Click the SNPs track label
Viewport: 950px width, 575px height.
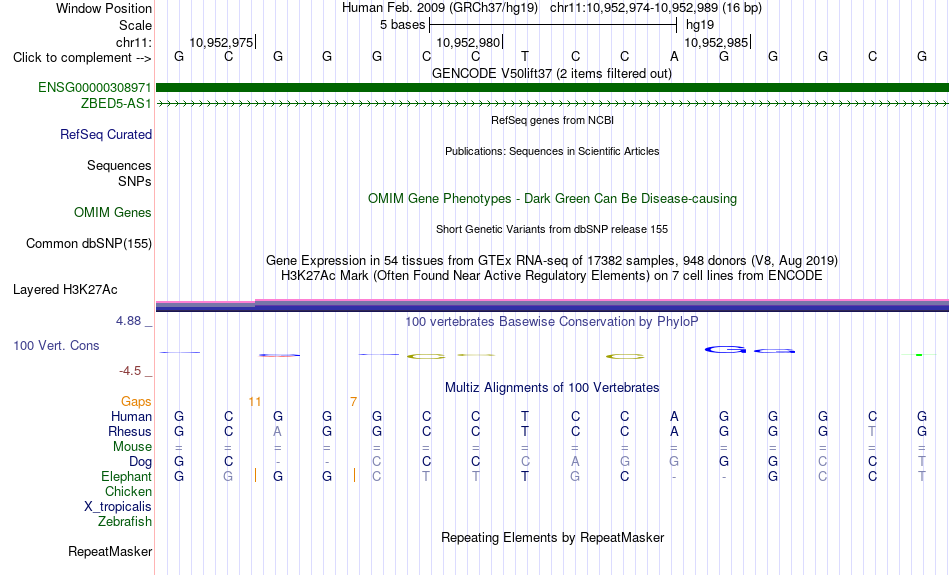tap(135, 181)
